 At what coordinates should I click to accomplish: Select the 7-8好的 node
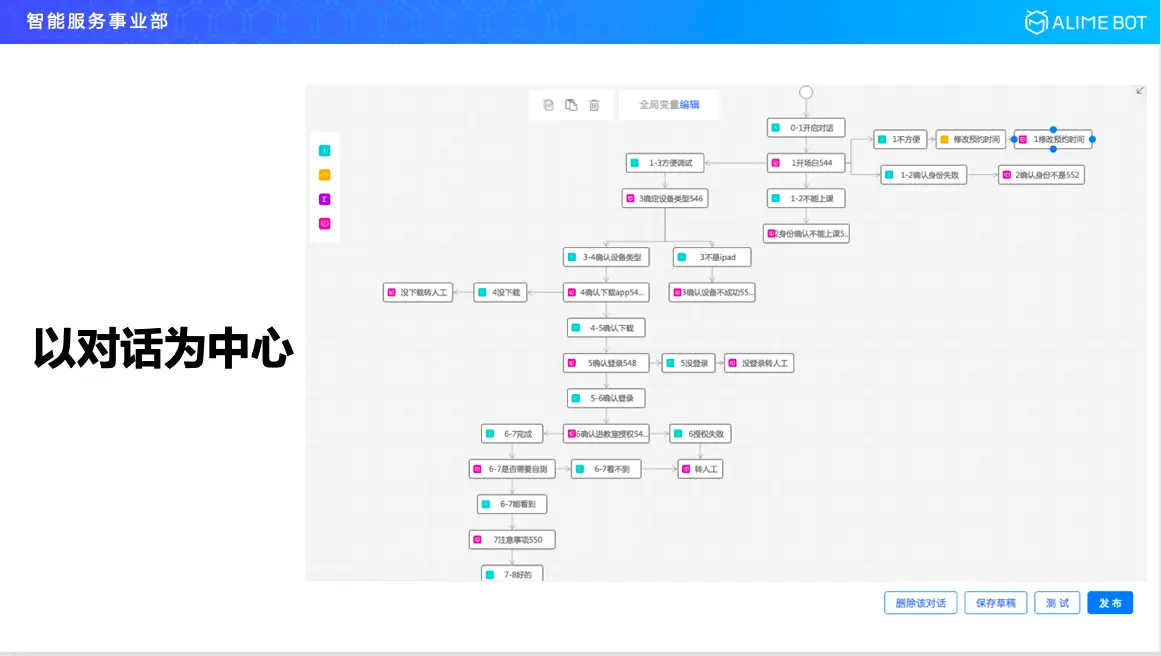[512, 574]
